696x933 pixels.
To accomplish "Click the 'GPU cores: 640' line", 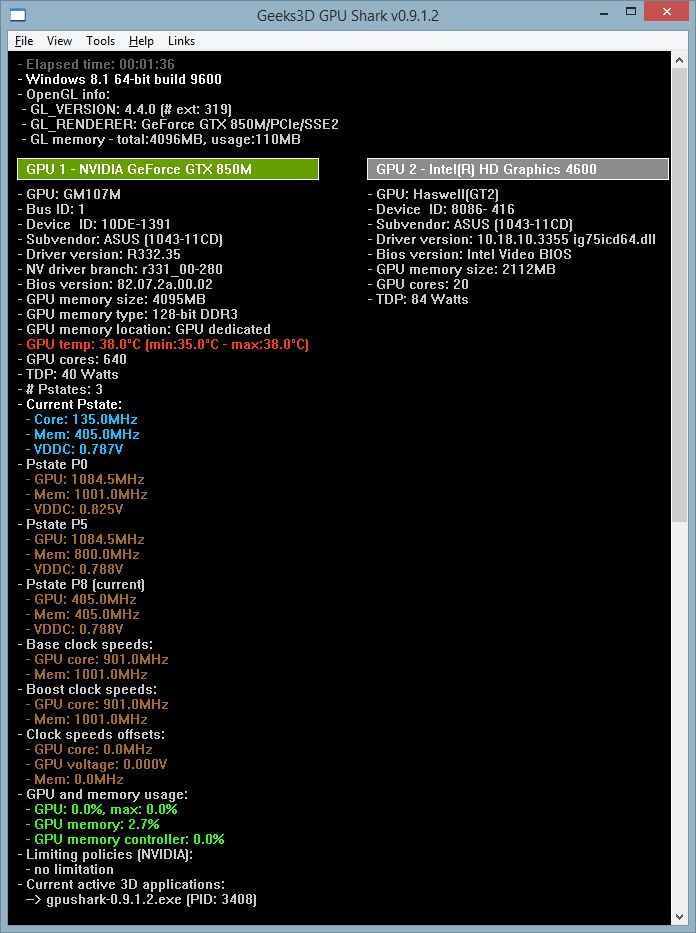I will pos(72,359).
